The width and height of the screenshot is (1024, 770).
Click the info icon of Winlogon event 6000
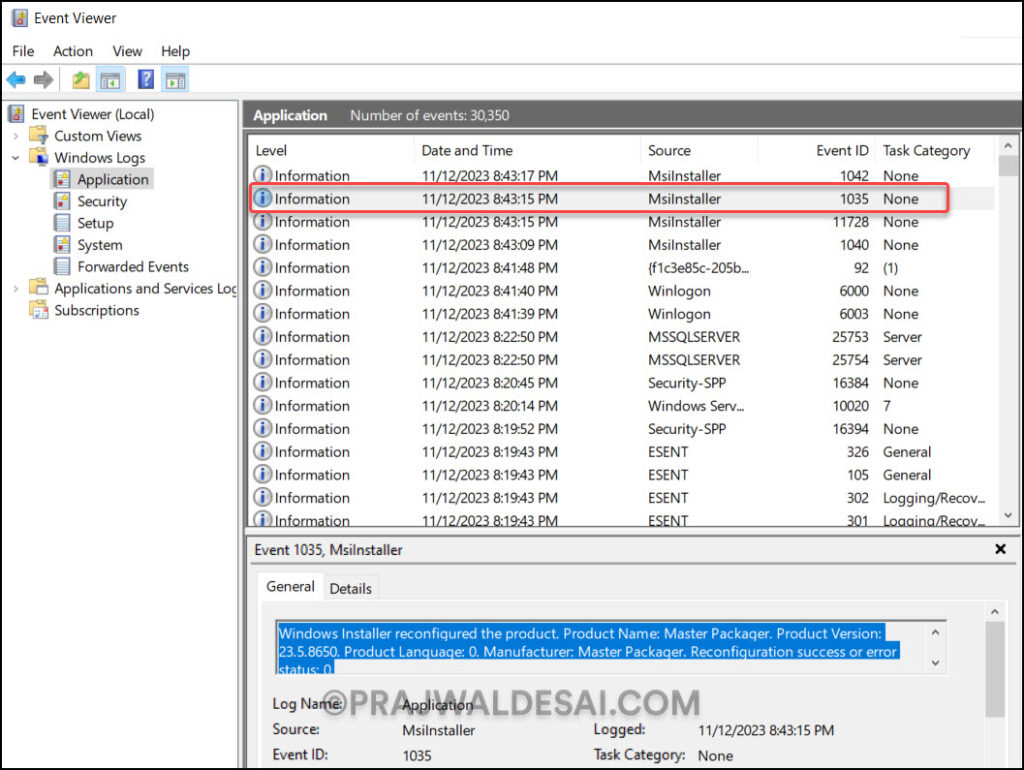(x=263, y=290)
